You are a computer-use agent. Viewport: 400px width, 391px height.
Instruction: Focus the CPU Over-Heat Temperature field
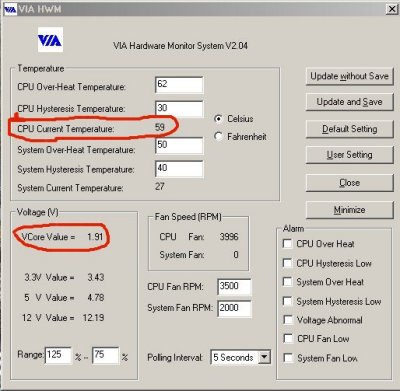click(179, 85)
